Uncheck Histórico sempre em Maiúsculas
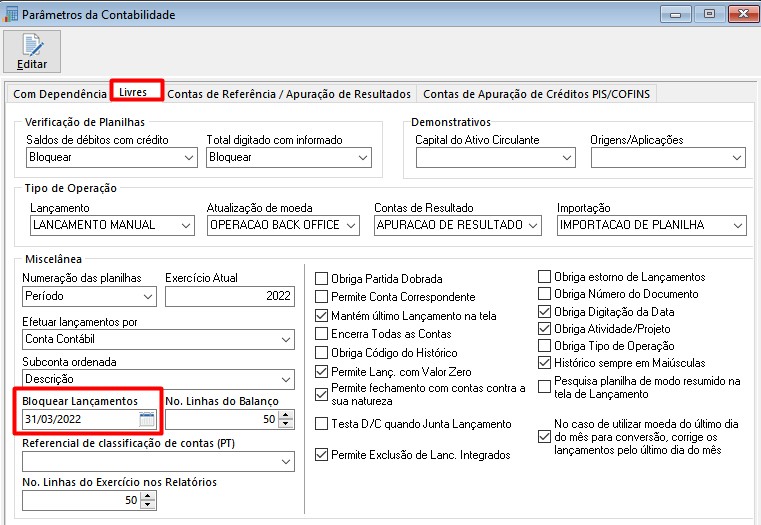The height and width of the screenshot is (525, 761). pyautogui.click(x=545, y=362)
